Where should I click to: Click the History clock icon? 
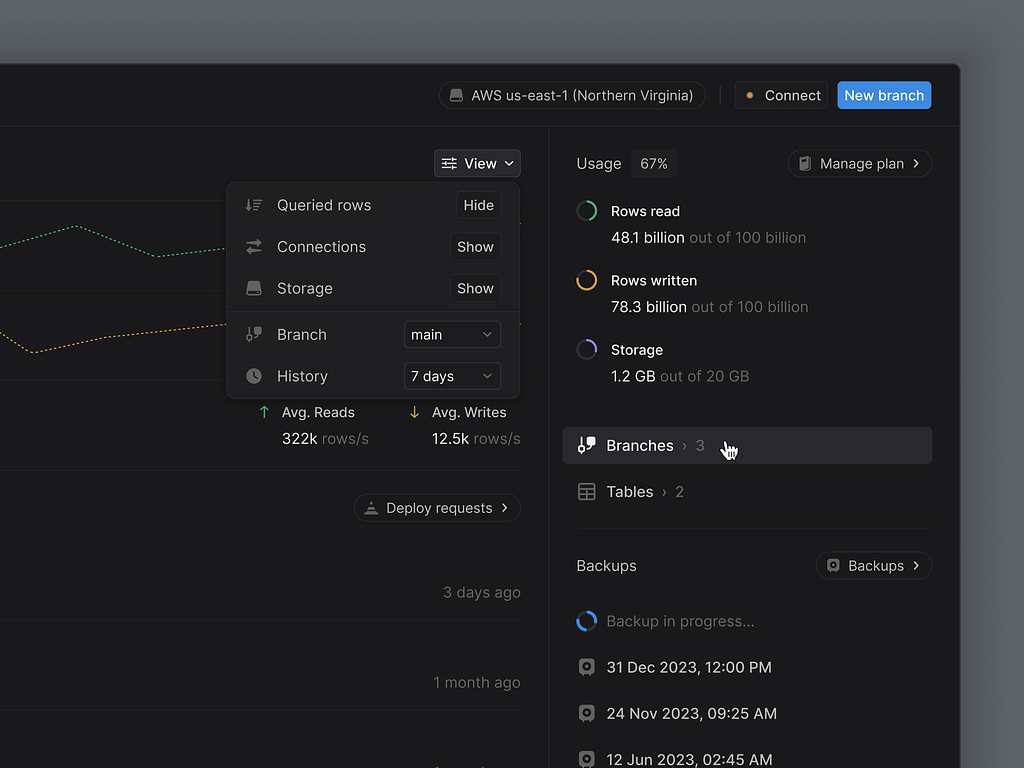tap(254, 376)
